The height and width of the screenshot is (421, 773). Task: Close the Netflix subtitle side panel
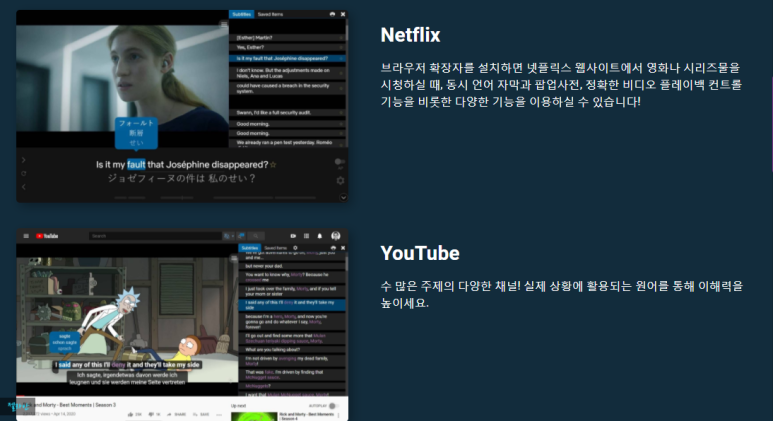[343, 14]
